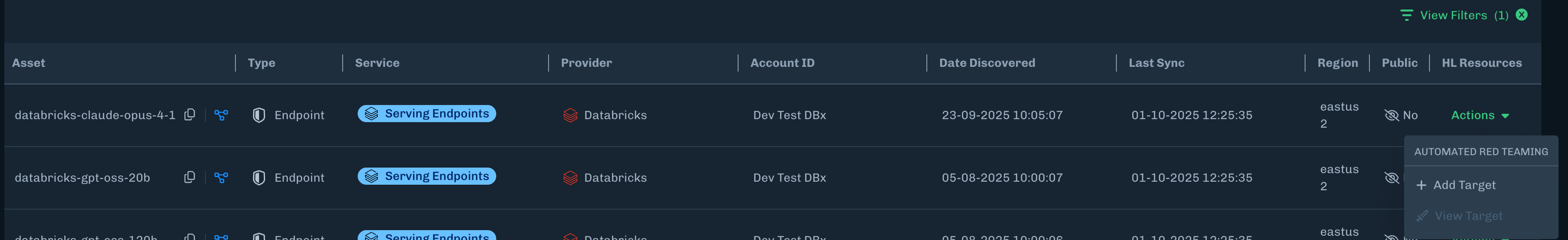This screenshot has height=240, width=1568.
Task: Select Add Target from the red teaming menu
Action: [1463, 185]
